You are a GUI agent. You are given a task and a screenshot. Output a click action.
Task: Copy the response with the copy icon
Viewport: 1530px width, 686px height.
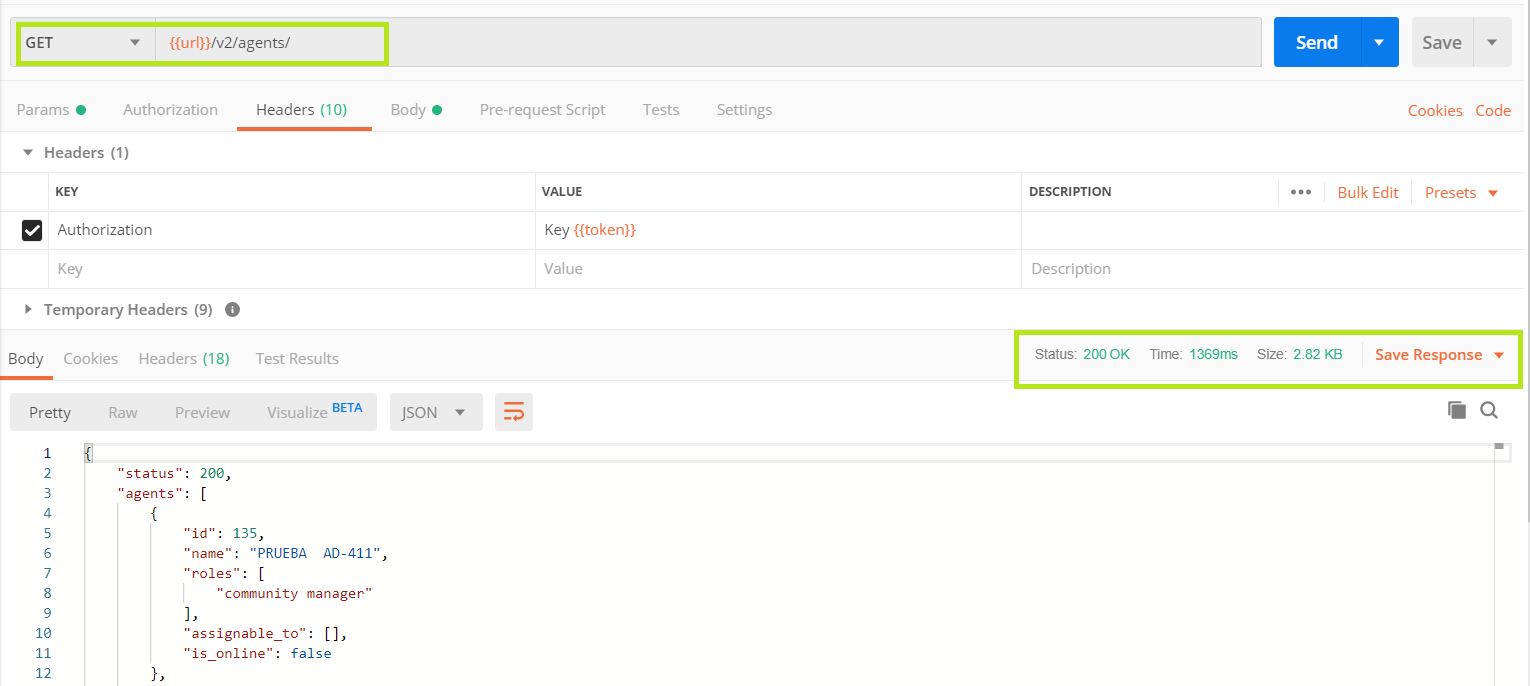[x=1457, y=410]
